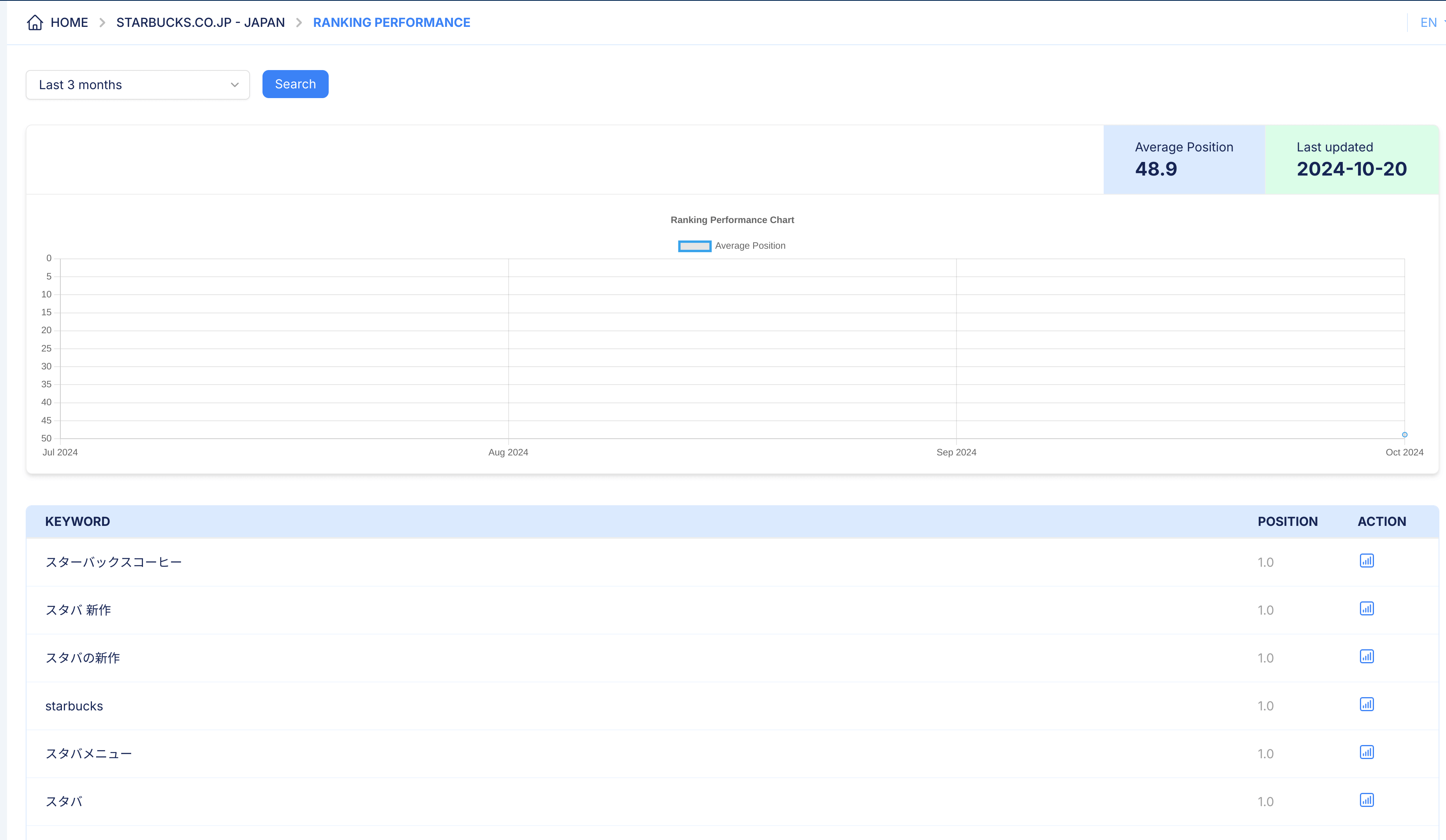Click the home icon in breadcrumb
Screen dimensions: 1446x840
[x=35, y=22]
